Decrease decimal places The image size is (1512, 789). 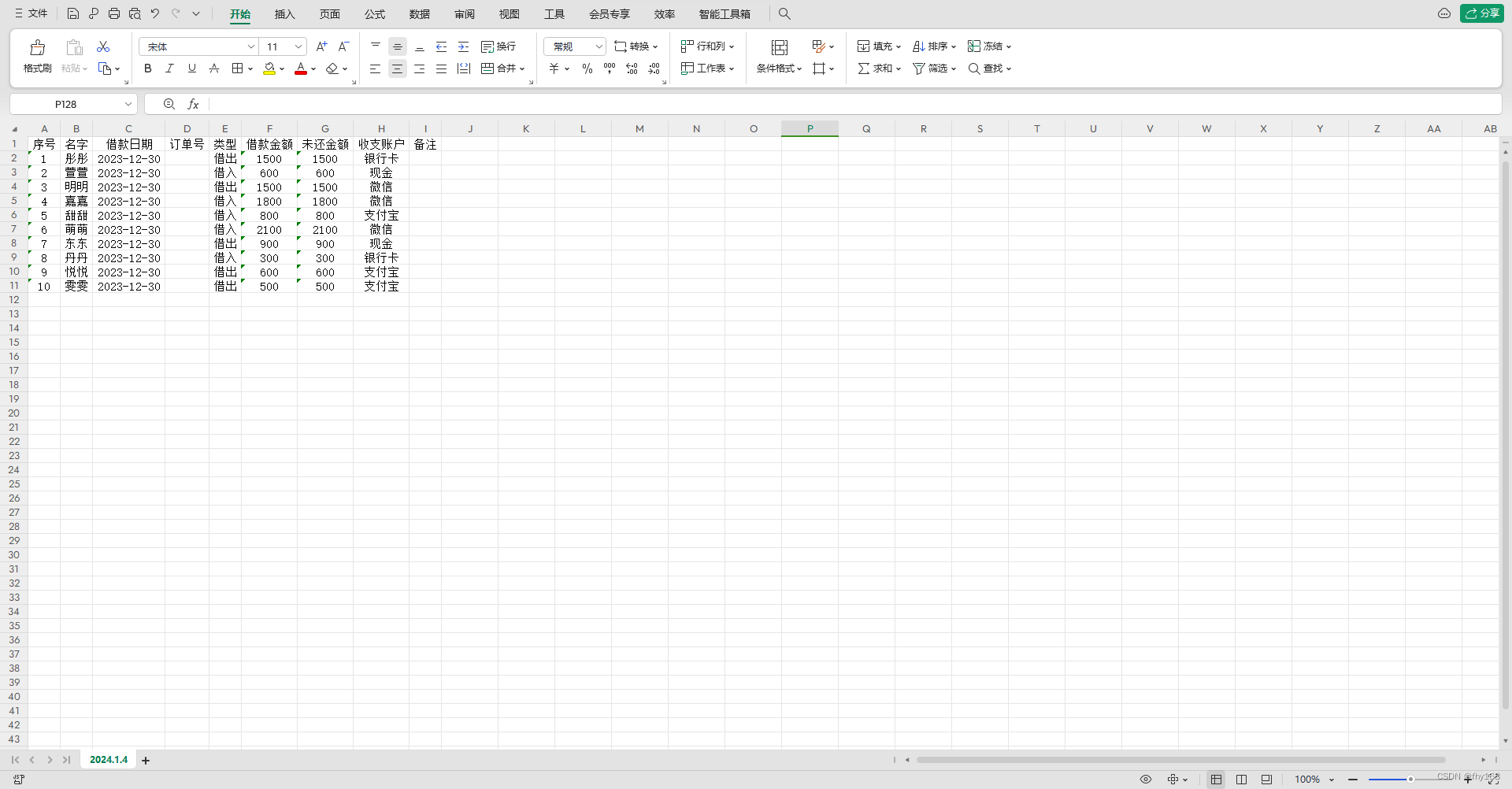(654, 69)
